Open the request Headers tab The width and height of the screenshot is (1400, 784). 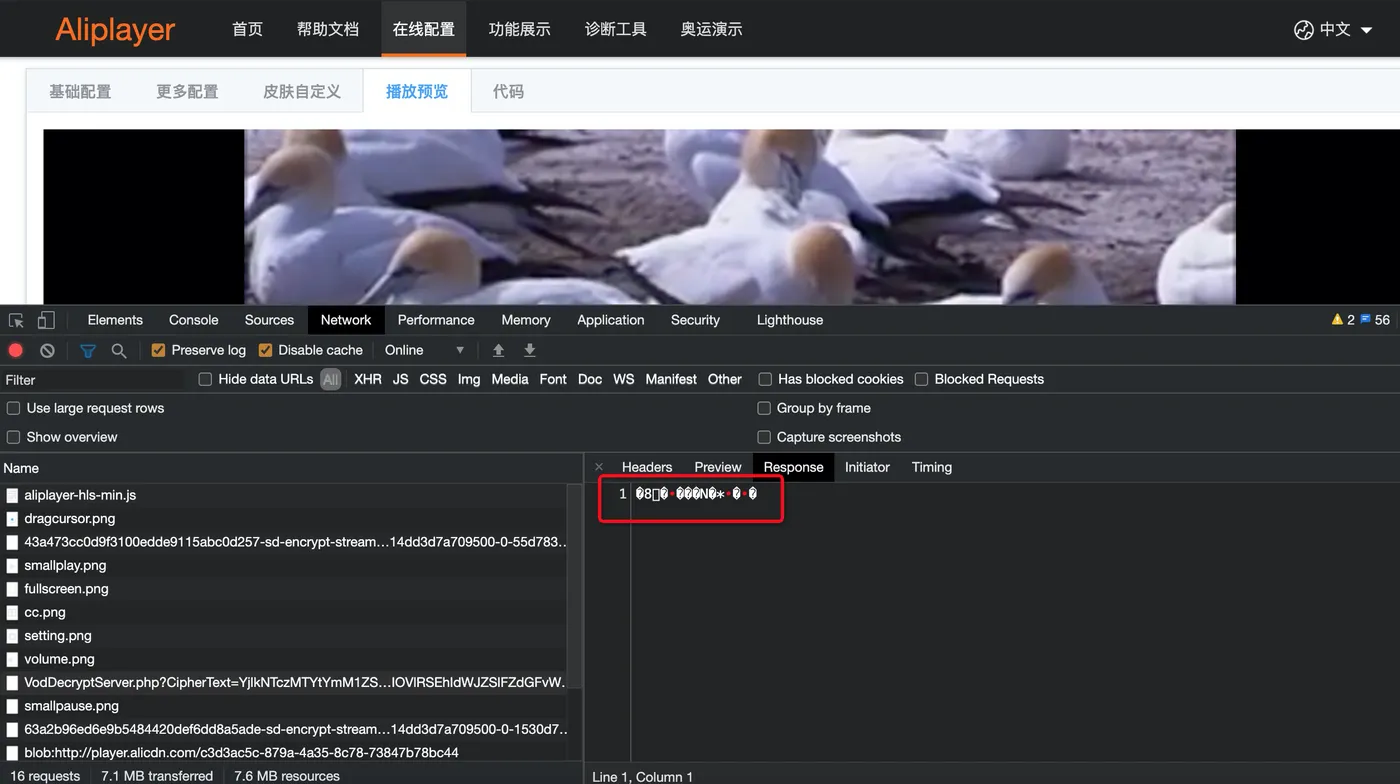[647, 467]
